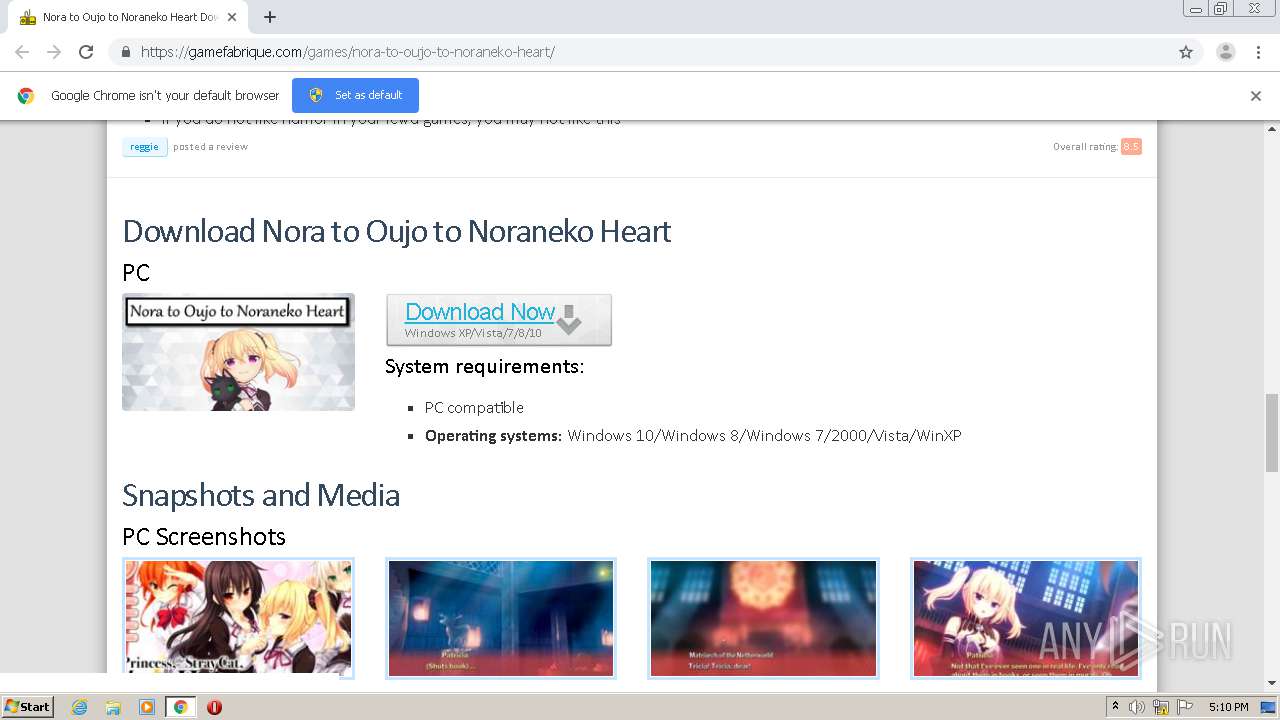This screenshot has height=720, width=1280.
Task: Click the reggie author tag
Action: point(144,147)
